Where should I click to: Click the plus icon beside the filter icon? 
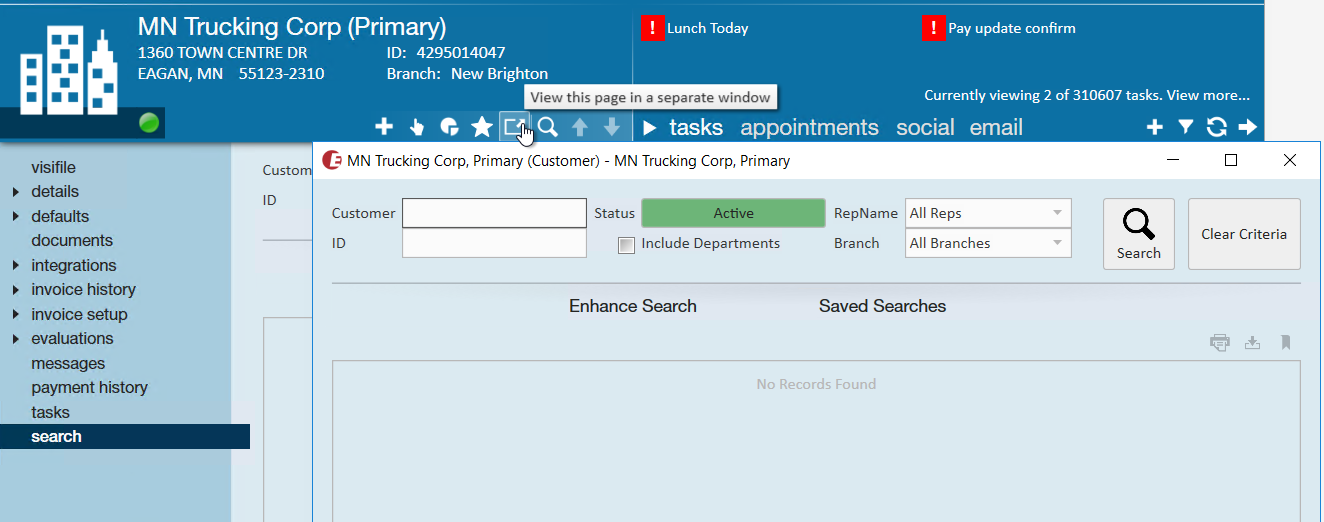pyautogui.click(x=1154, y=127)
